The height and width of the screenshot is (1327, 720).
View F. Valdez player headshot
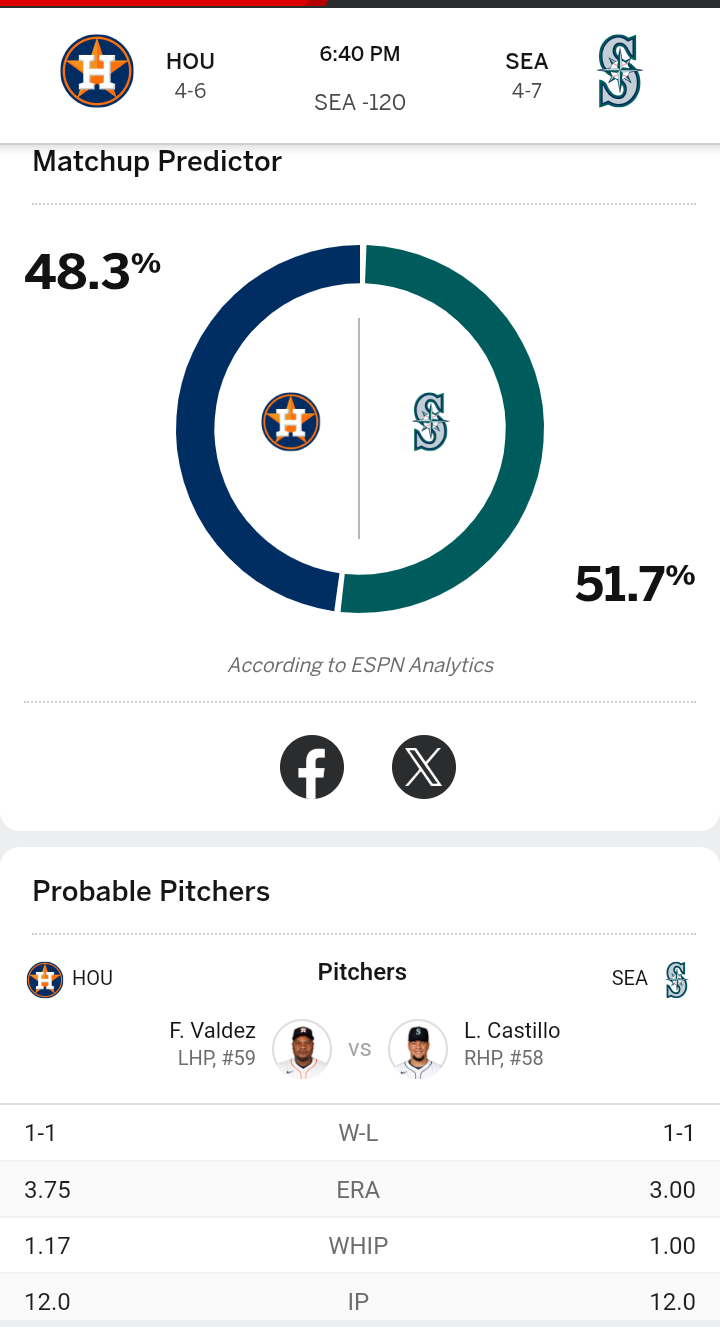302,1049
